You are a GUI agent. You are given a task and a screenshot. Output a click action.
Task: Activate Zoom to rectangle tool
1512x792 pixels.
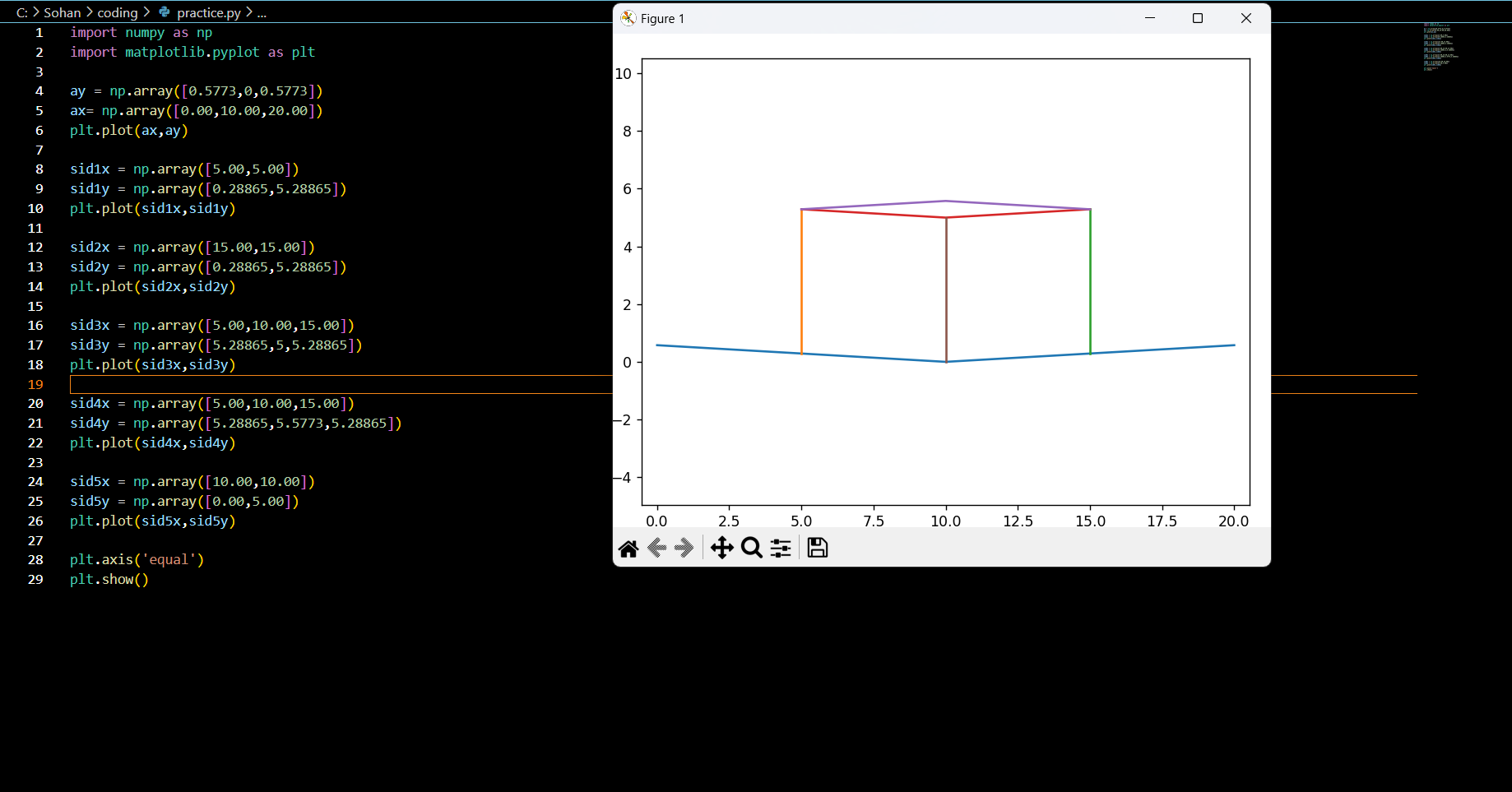pos(751,549)
